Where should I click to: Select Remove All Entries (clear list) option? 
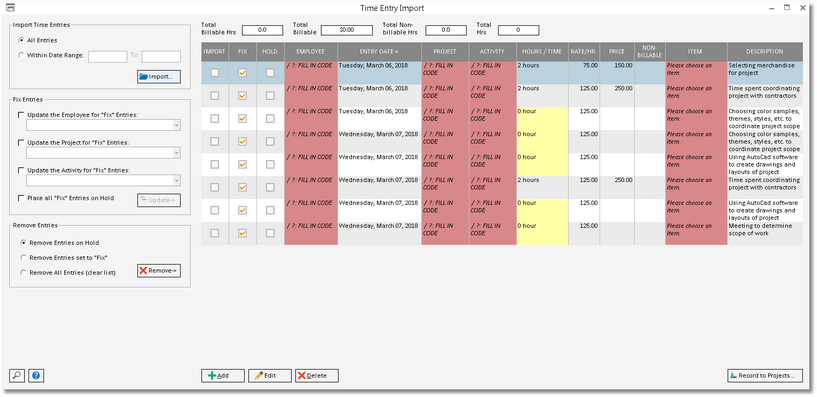pos(23,272)
